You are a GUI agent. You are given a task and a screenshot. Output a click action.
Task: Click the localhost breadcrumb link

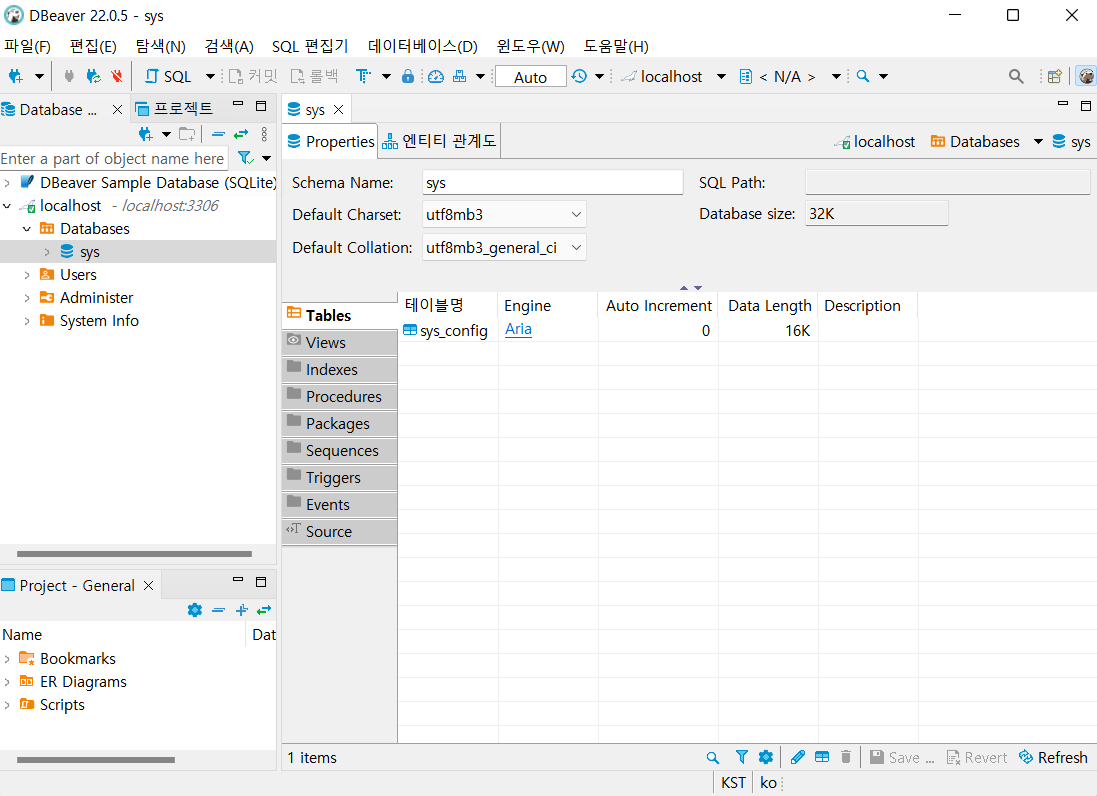point(875,142)
